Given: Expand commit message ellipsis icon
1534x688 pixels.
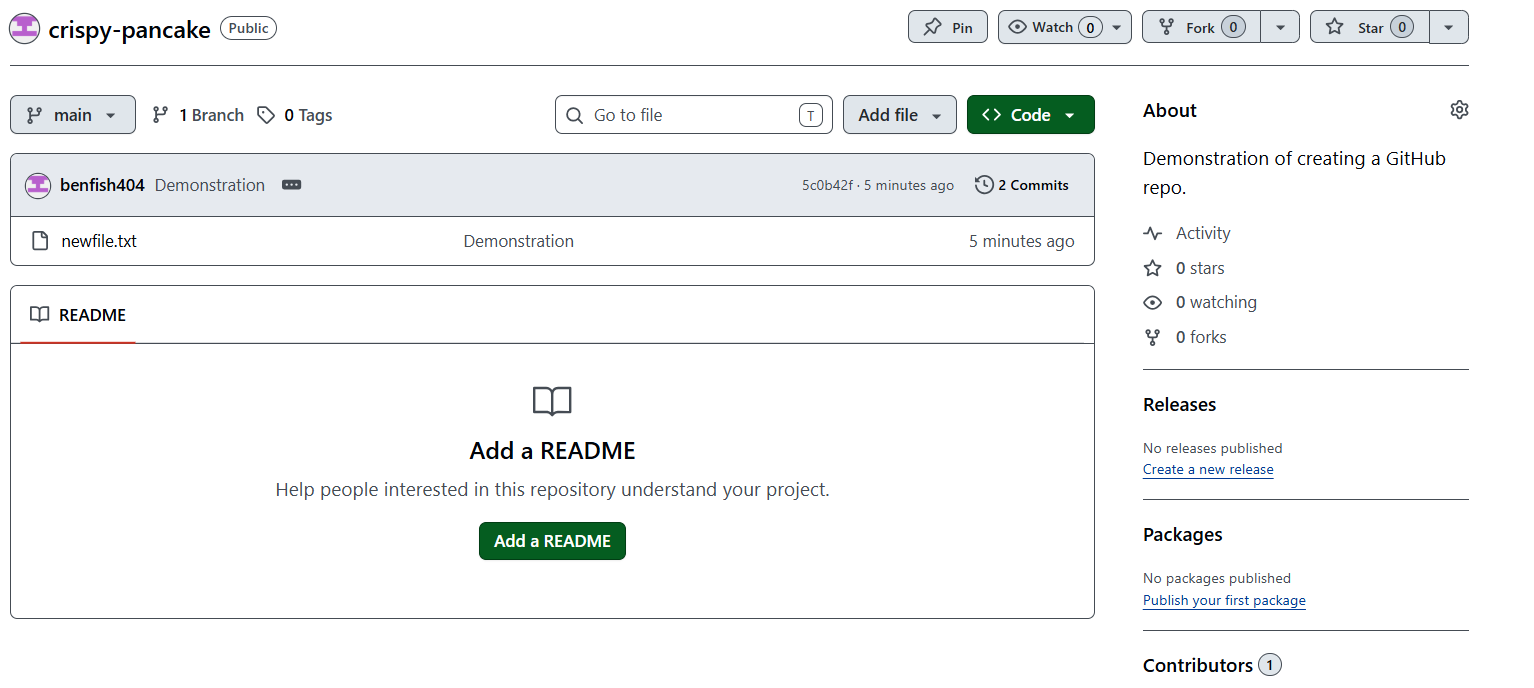Looking at the screenshot, I should [x=291, y=185].
